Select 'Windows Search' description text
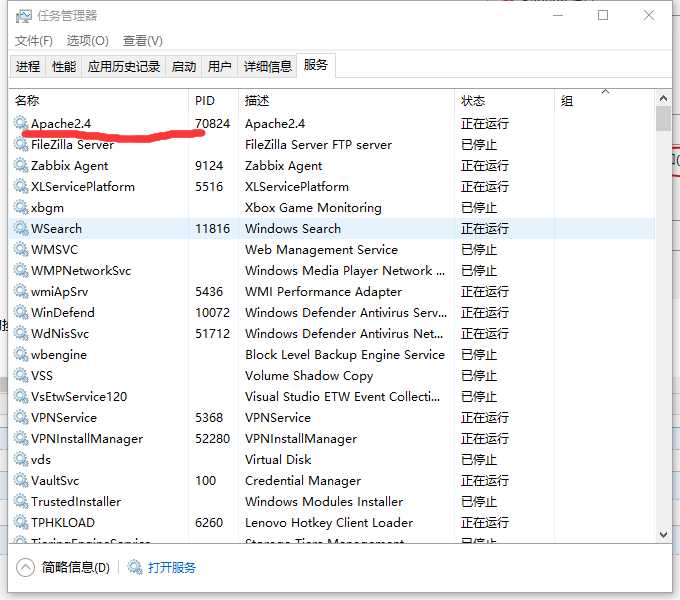The image size is (680, 600). tap(293, 228)
